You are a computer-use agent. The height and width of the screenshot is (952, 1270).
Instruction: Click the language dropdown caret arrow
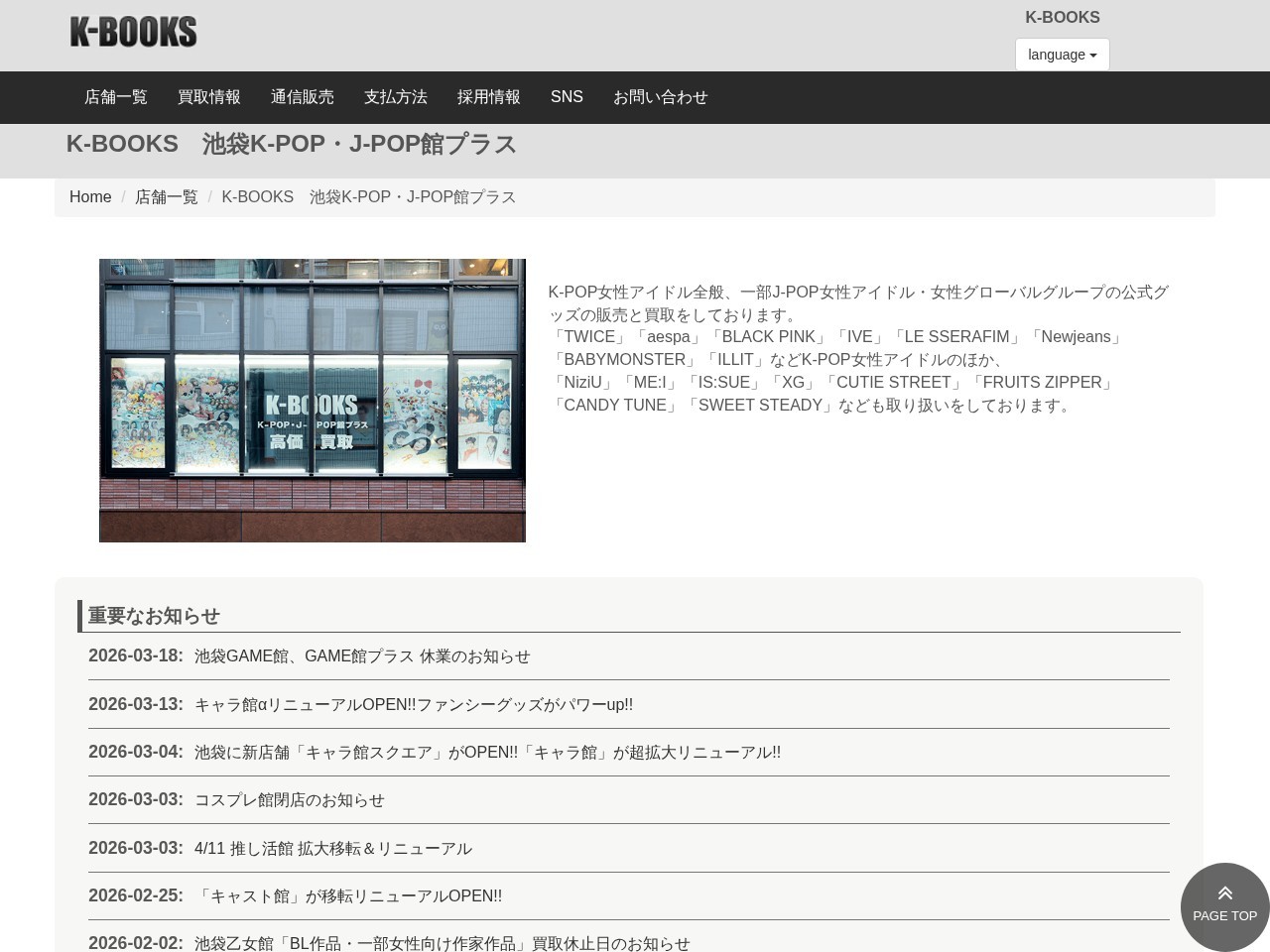1091,55
